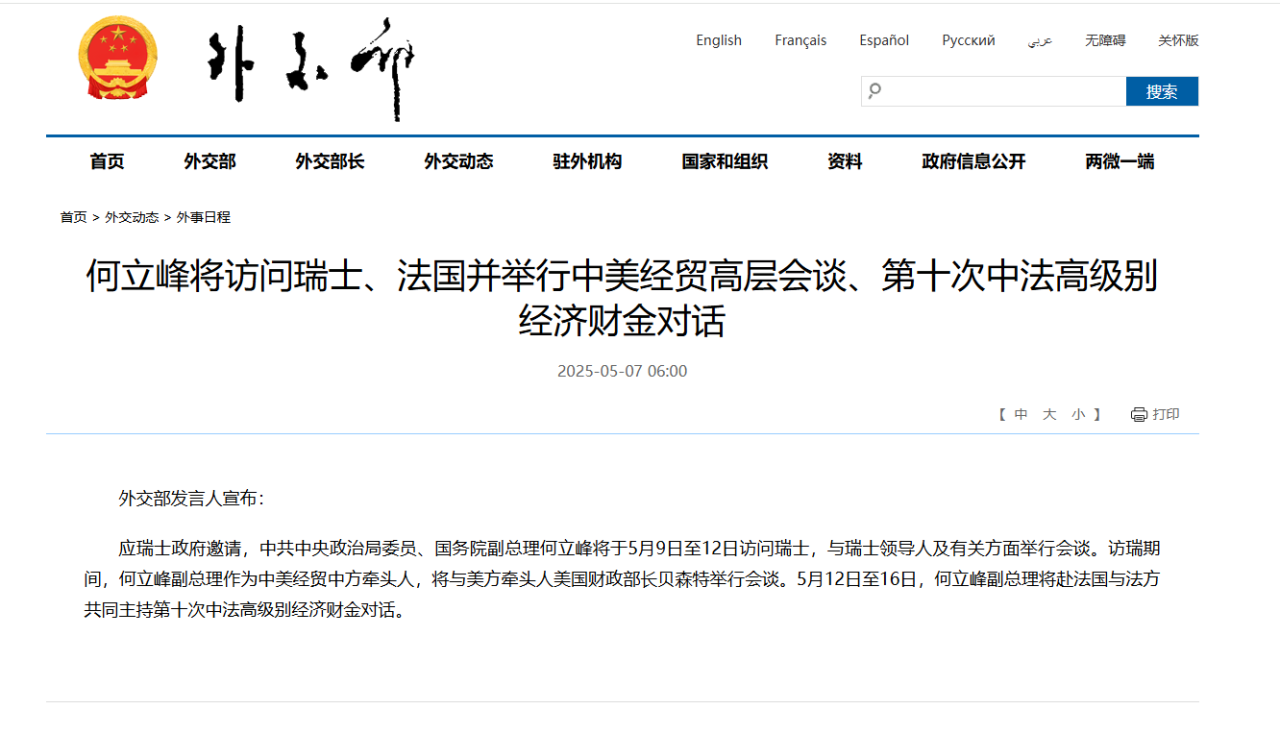The width and height of the screenshot is (1280, 734).
Task: Open 政府信息公开 menu item
Action: tap(973, 161)
